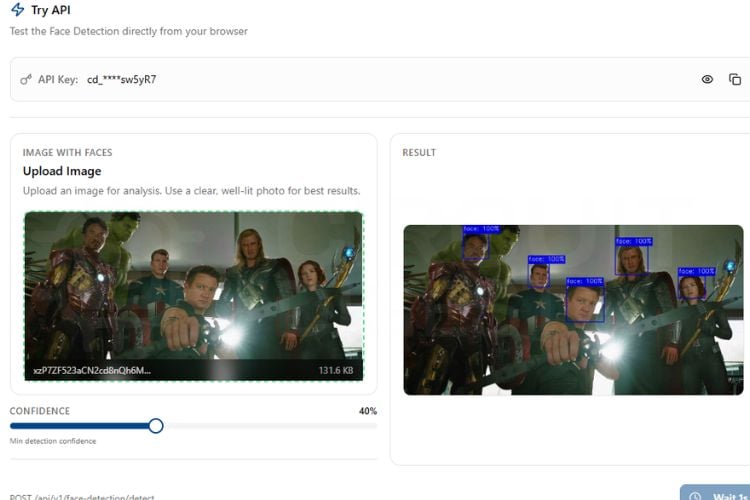Copy the API key to clipboard
750x500 pixels.
click(x=735, y=79)
